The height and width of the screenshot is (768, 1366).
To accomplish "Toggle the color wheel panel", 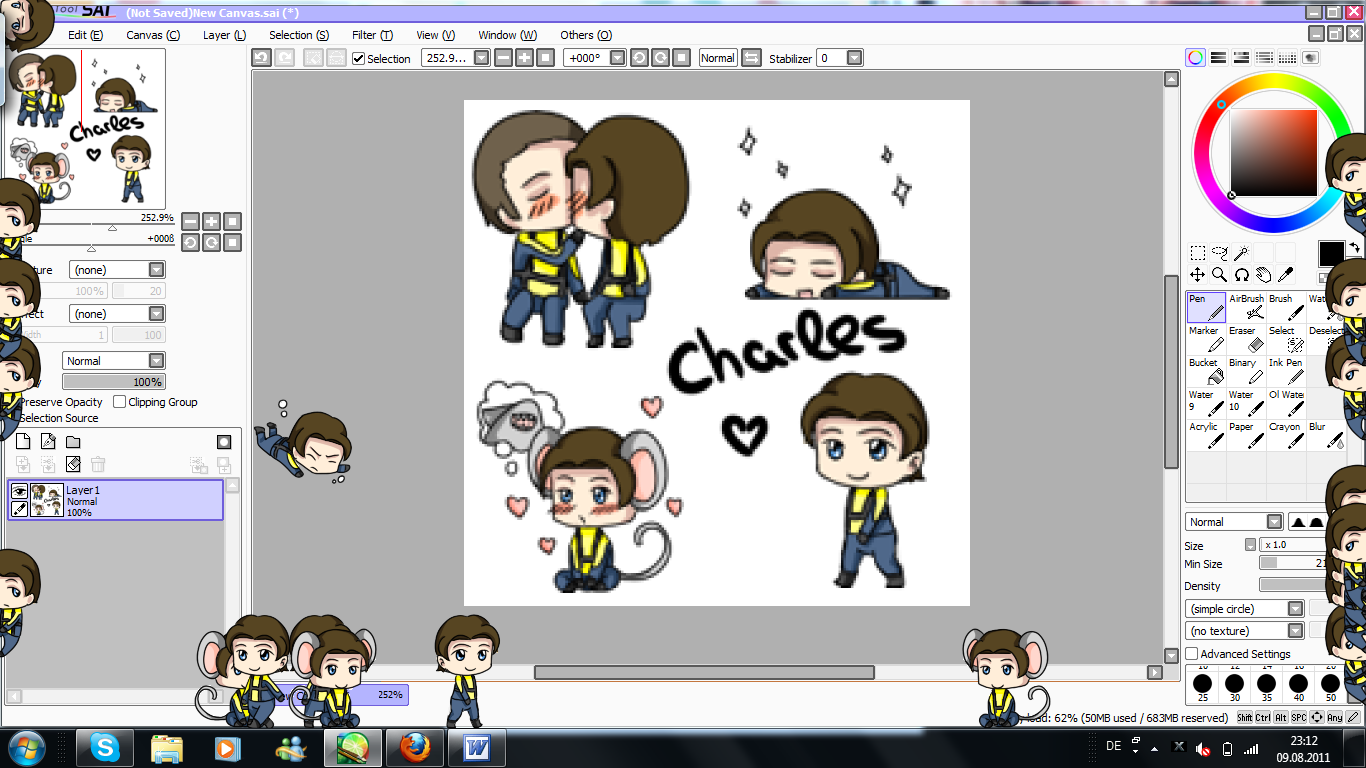I will (1196, 58).
